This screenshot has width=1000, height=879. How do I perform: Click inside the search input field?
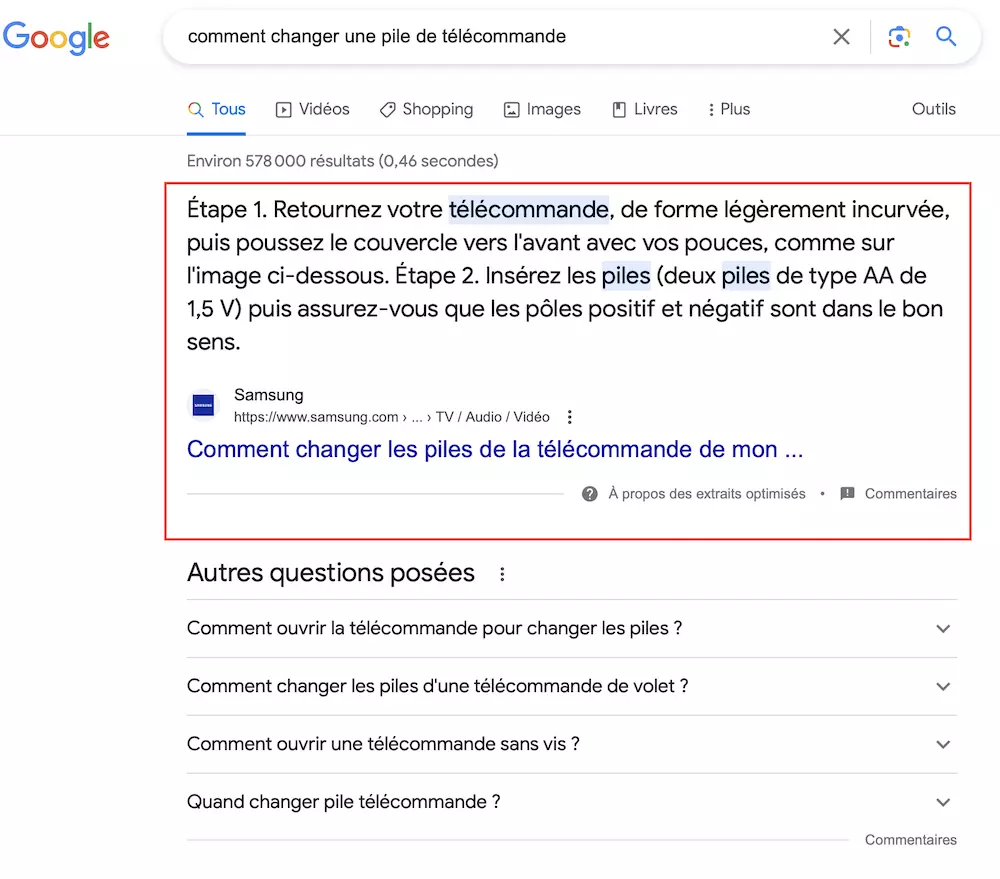pos(500,36)
